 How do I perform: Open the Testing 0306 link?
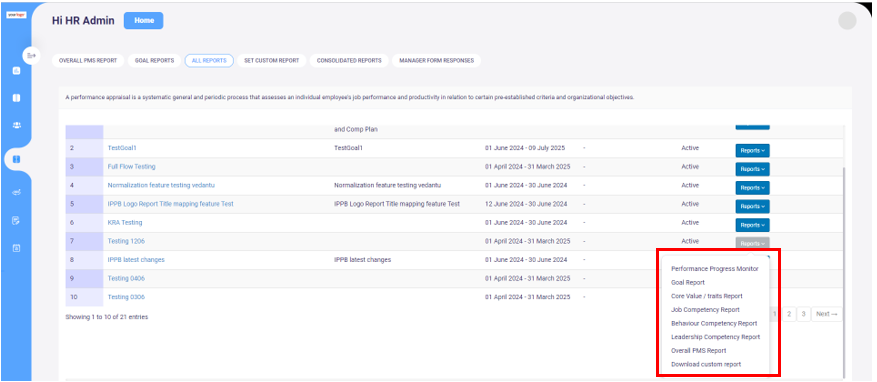click(126, 297)
